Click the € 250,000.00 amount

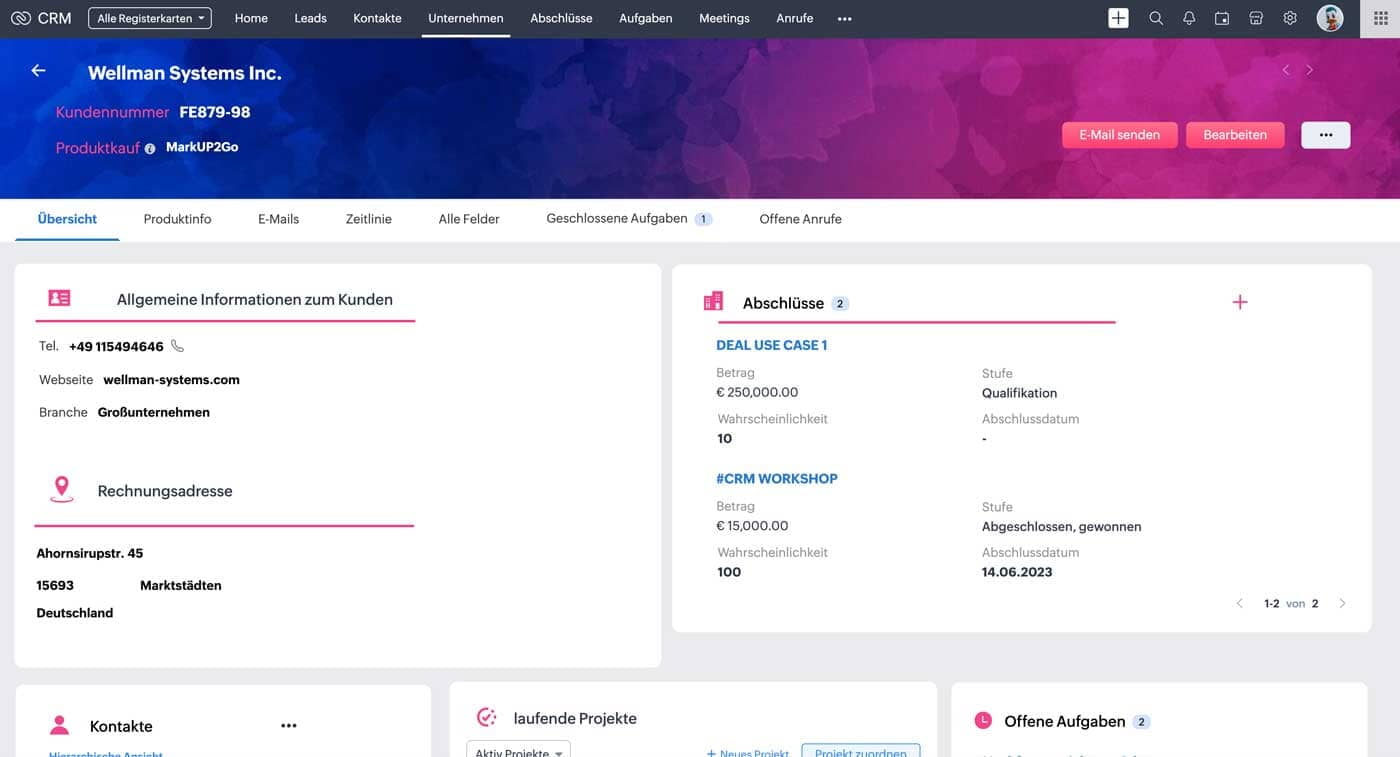(x=757, y=392)
